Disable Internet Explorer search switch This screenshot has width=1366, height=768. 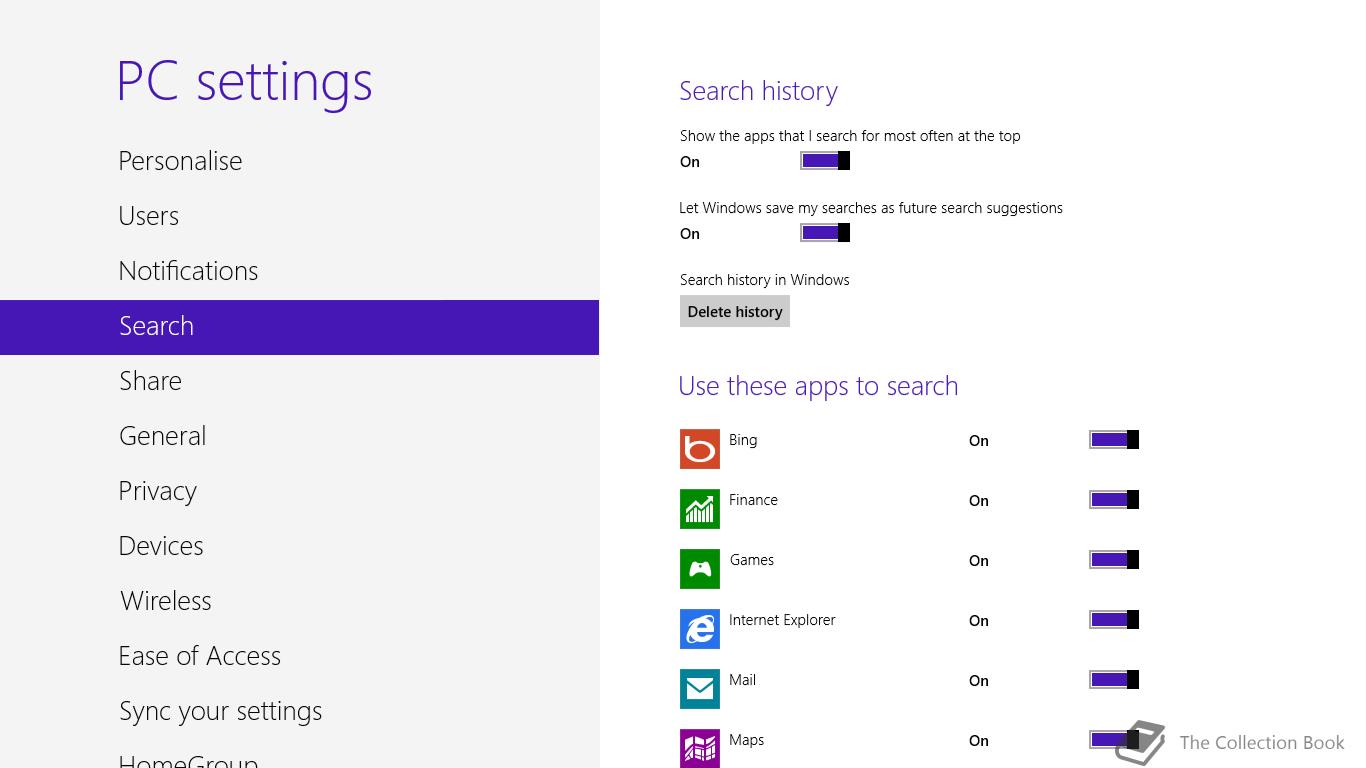pyautogui.click(x=1114, y=620)
